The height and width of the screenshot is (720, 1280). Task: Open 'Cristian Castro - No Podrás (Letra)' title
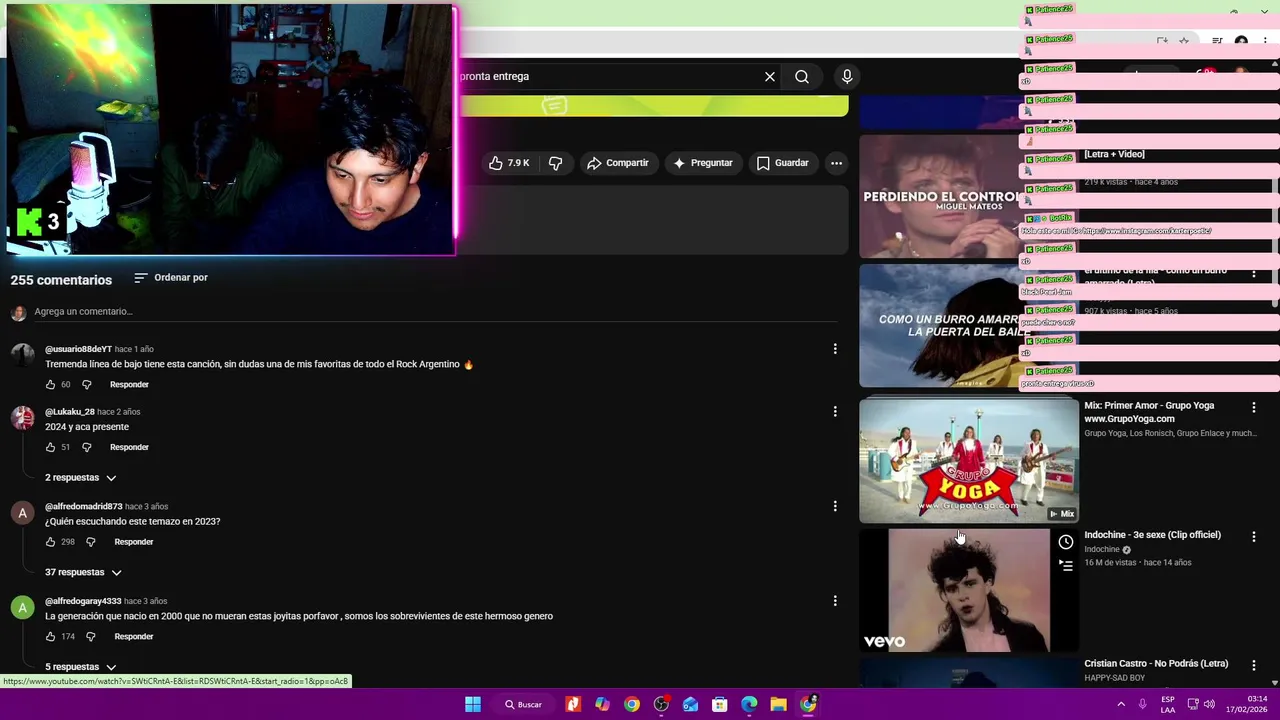pyautogui.click(x=1156, y=664)
